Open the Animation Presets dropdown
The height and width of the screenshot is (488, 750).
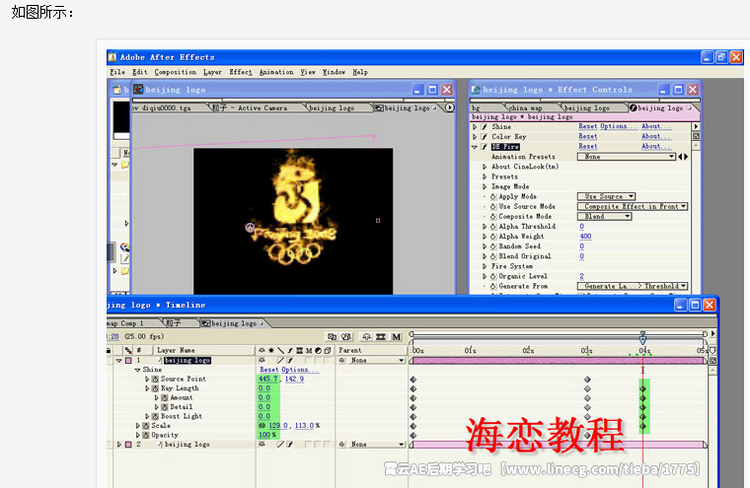(626, 156)
